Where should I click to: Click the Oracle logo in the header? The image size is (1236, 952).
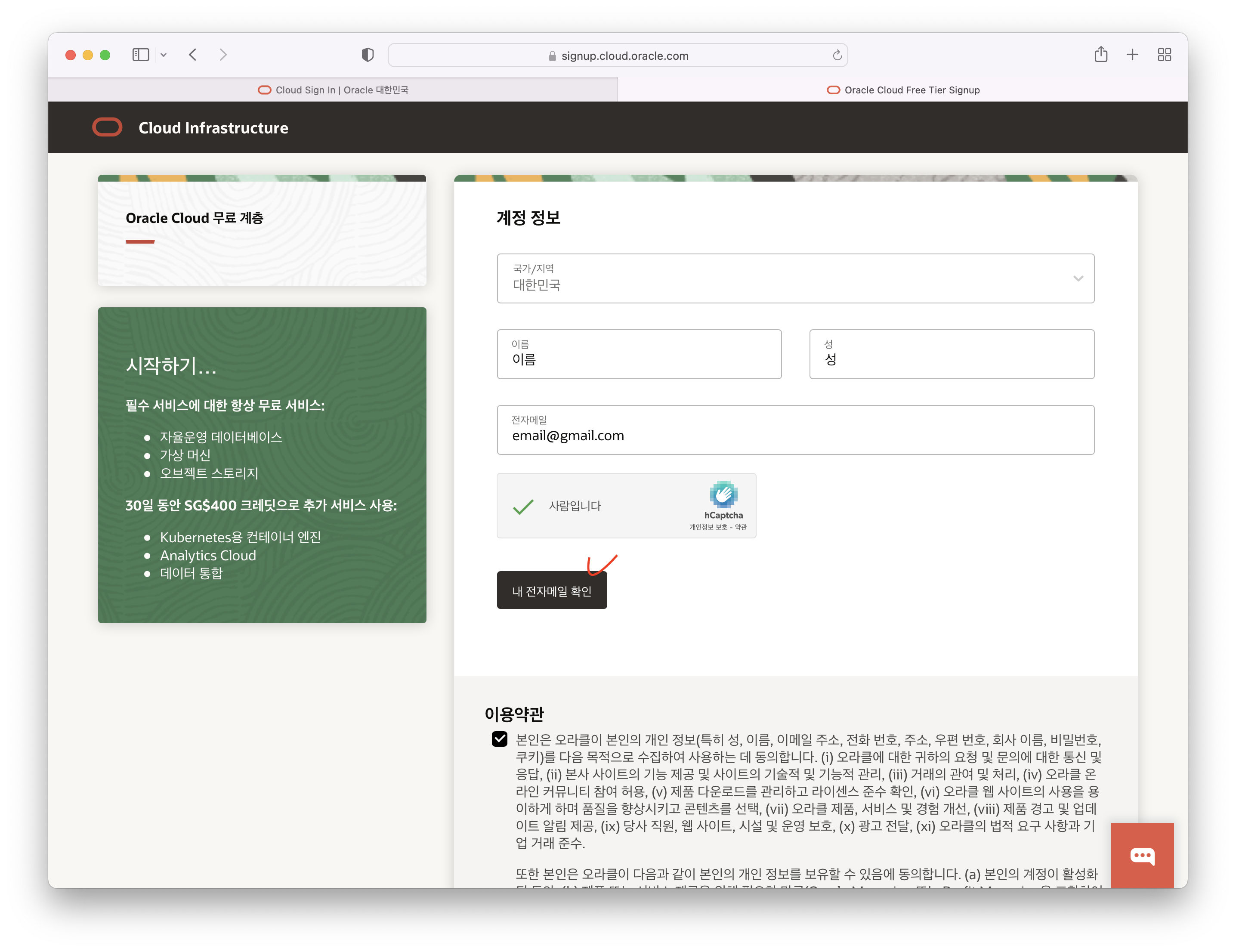tap(107, 127)
